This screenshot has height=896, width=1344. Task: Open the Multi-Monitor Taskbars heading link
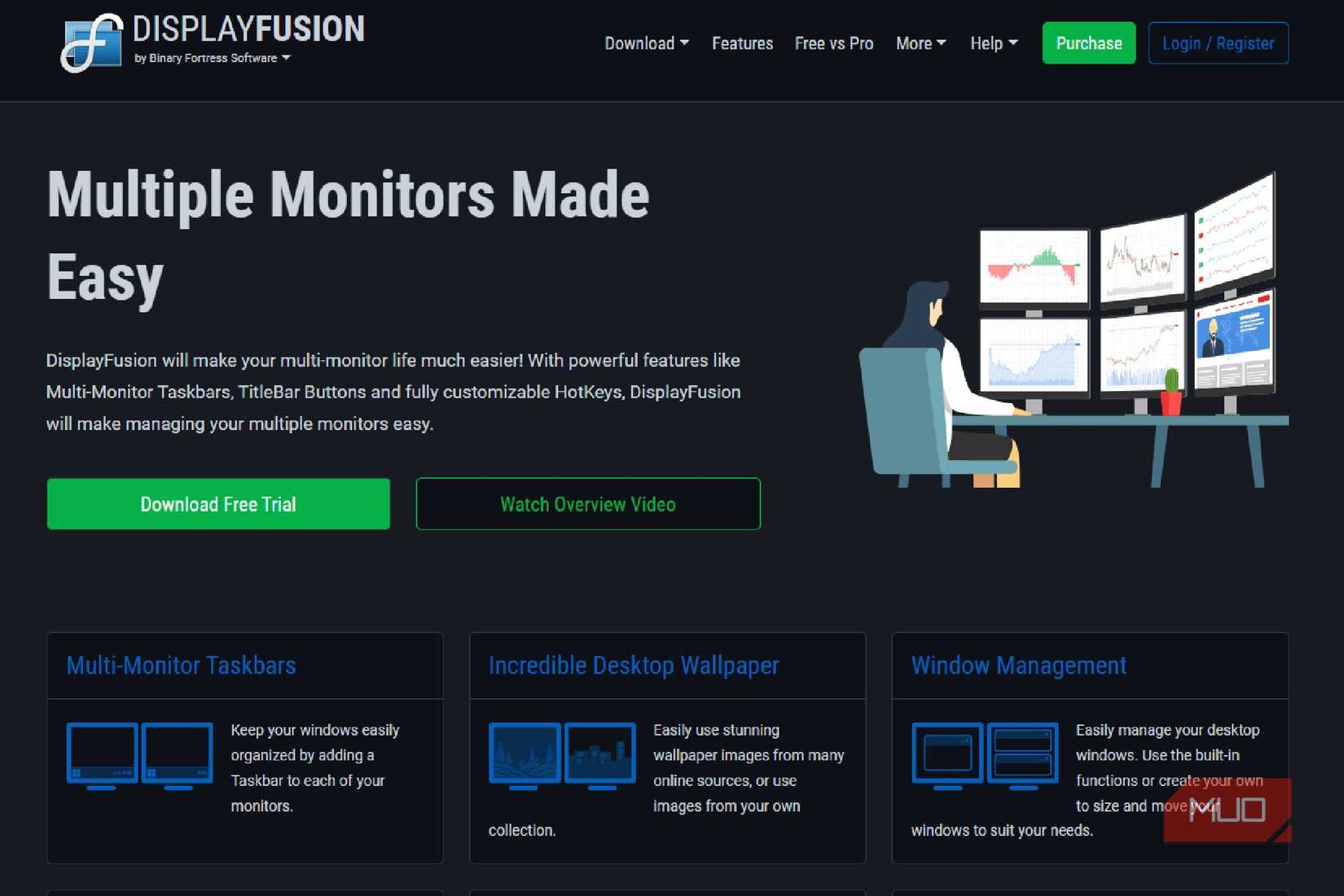(x=181, y=665)
